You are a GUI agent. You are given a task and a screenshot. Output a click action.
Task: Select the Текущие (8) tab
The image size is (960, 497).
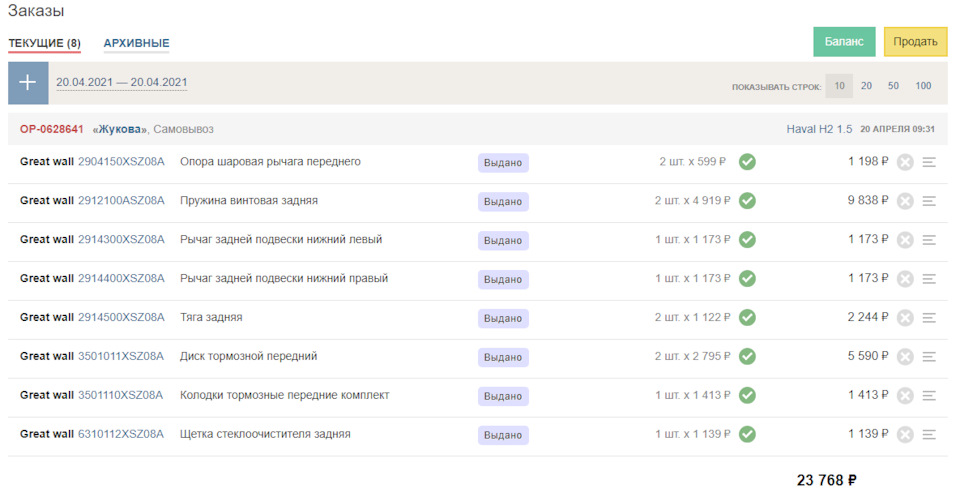[44, 43]
